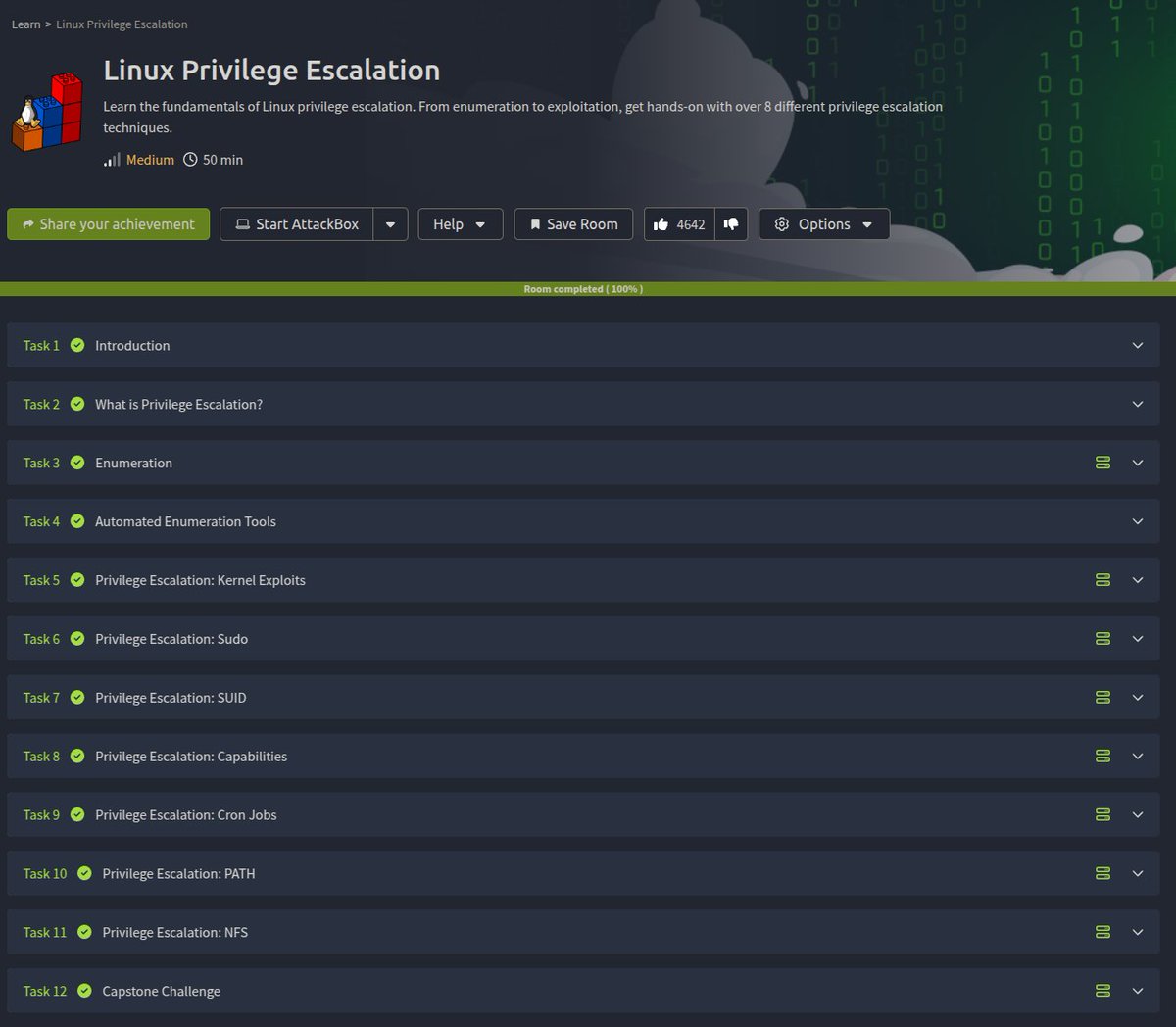Click the Medium difficulty bars icon
The height and width of the screenshot is (1027, 1176).
point(112,159)
